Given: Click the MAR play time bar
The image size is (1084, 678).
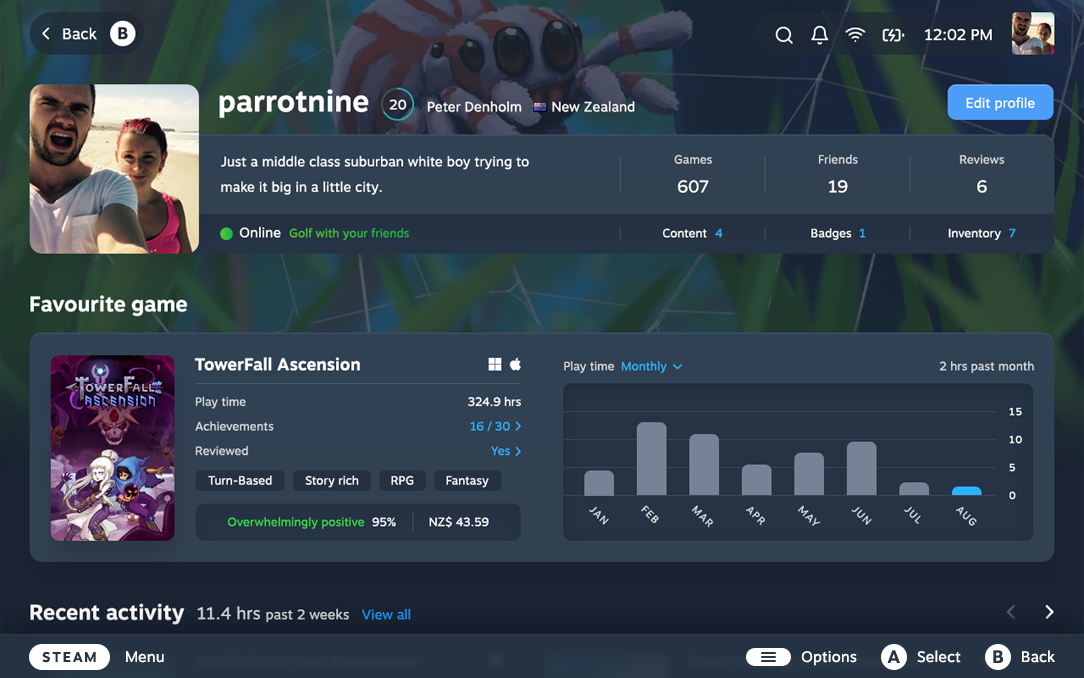Looking at the screenshot, I should pos(704,464).
